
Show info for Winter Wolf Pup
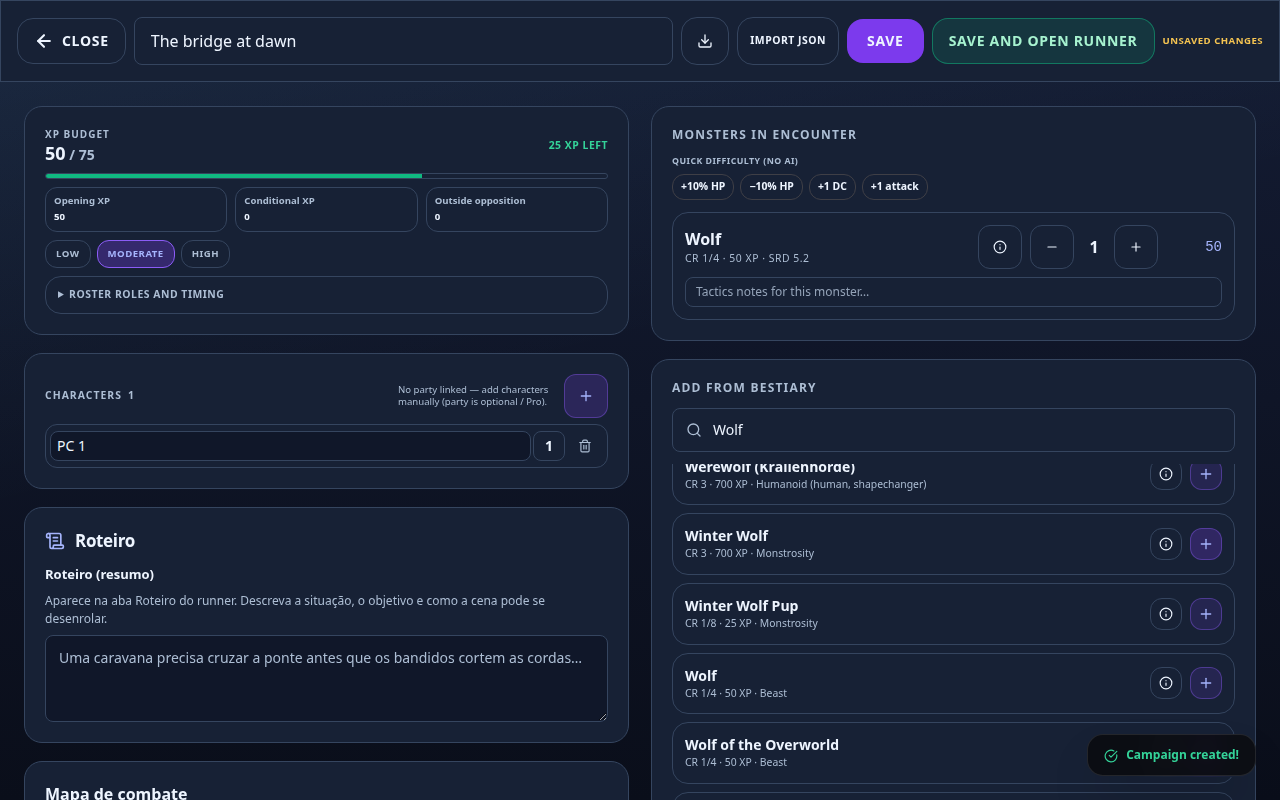(1166, 614)
